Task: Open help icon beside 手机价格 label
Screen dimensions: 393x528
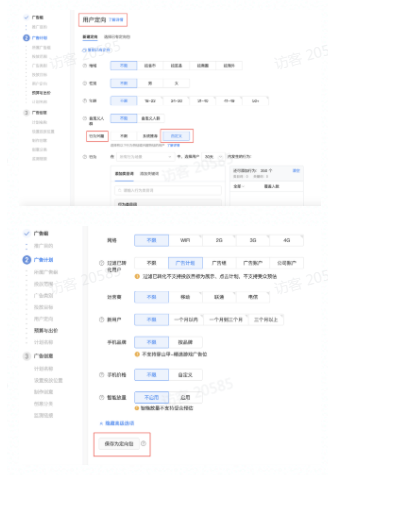Action: [101, 375]
